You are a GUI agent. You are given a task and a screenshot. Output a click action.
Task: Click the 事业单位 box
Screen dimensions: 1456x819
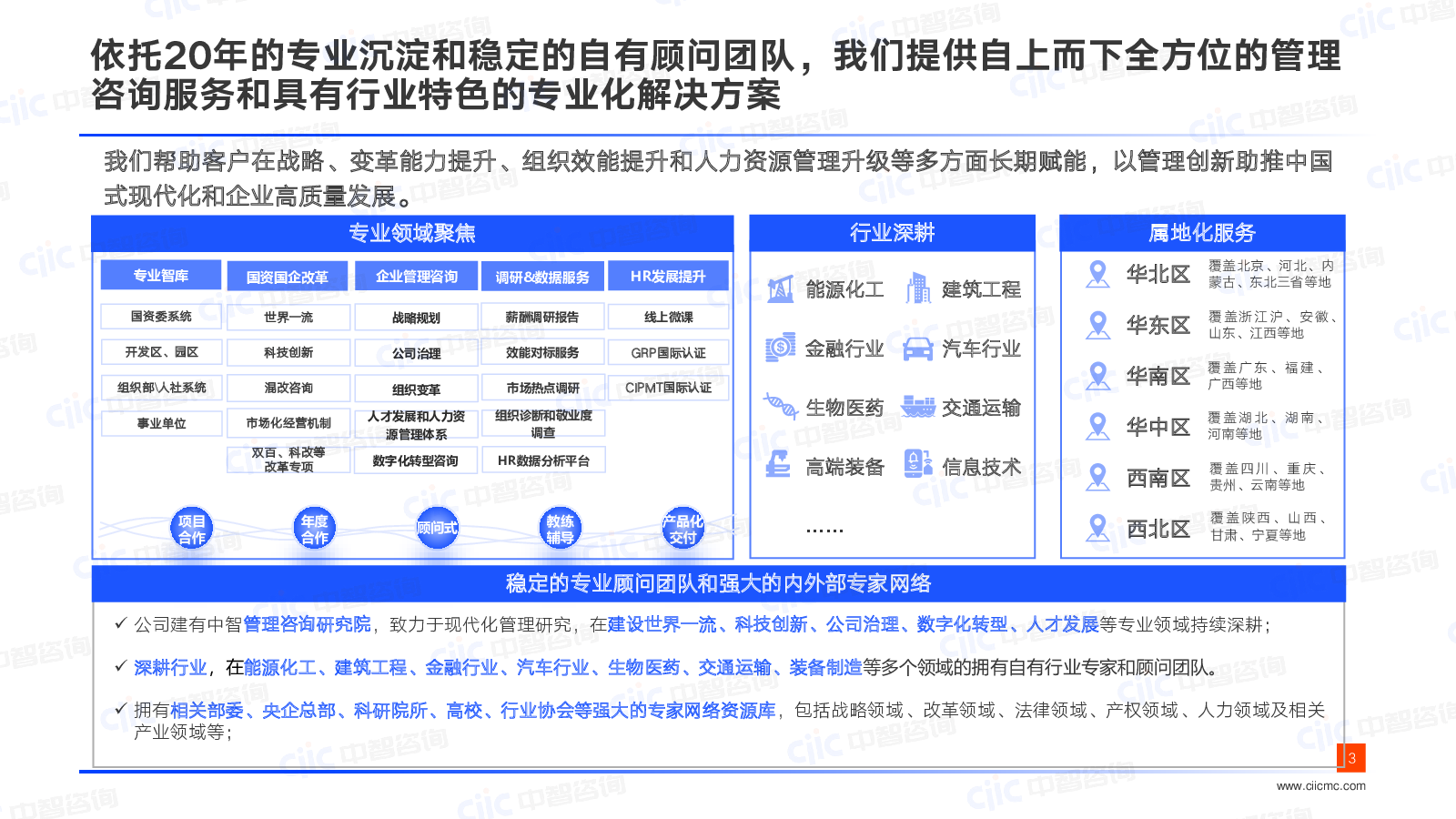pos(161,423)
